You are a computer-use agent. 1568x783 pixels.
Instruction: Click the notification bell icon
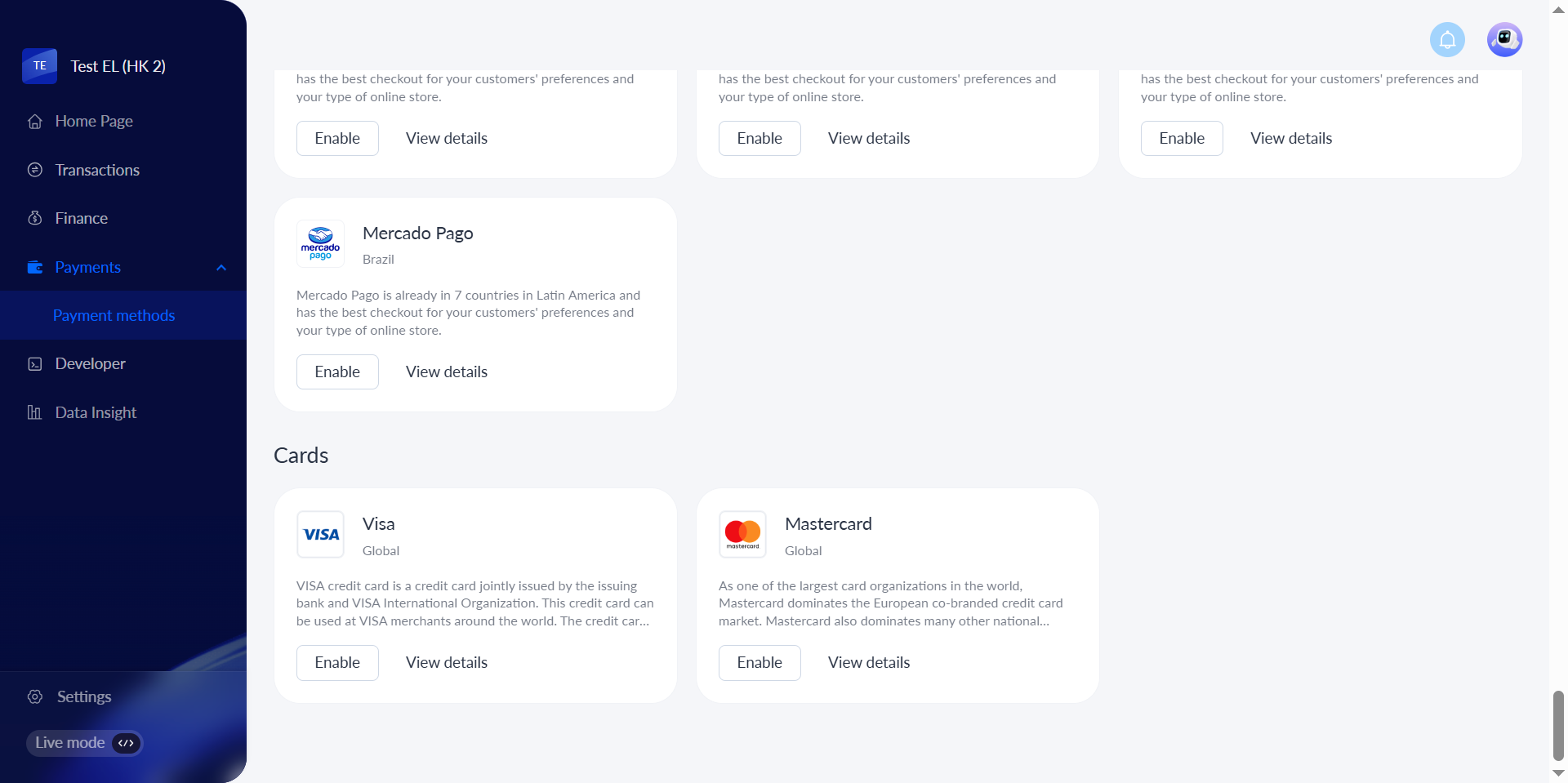(1447, 39)
